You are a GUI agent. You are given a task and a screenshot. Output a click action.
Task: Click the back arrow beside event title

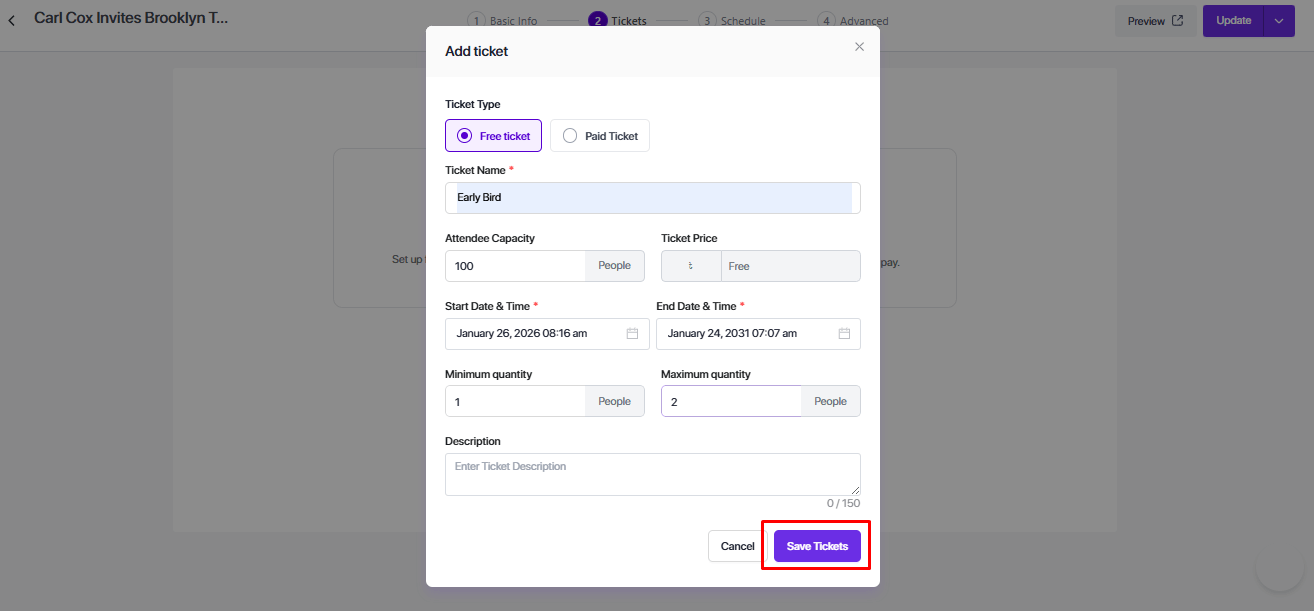point(12,20)
